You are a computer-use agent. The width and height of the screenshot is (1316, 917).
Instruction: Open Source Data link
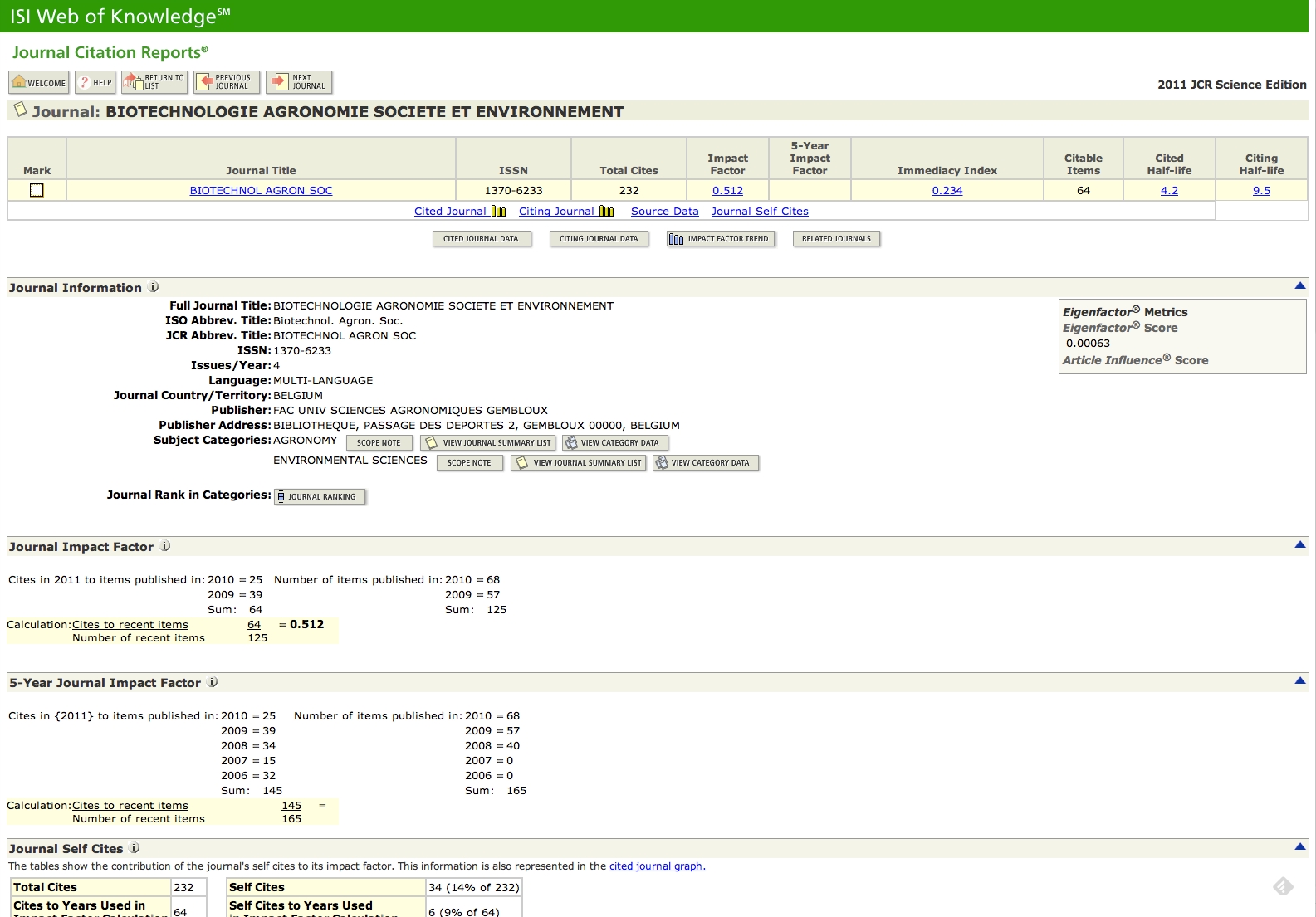click(664, 212)
